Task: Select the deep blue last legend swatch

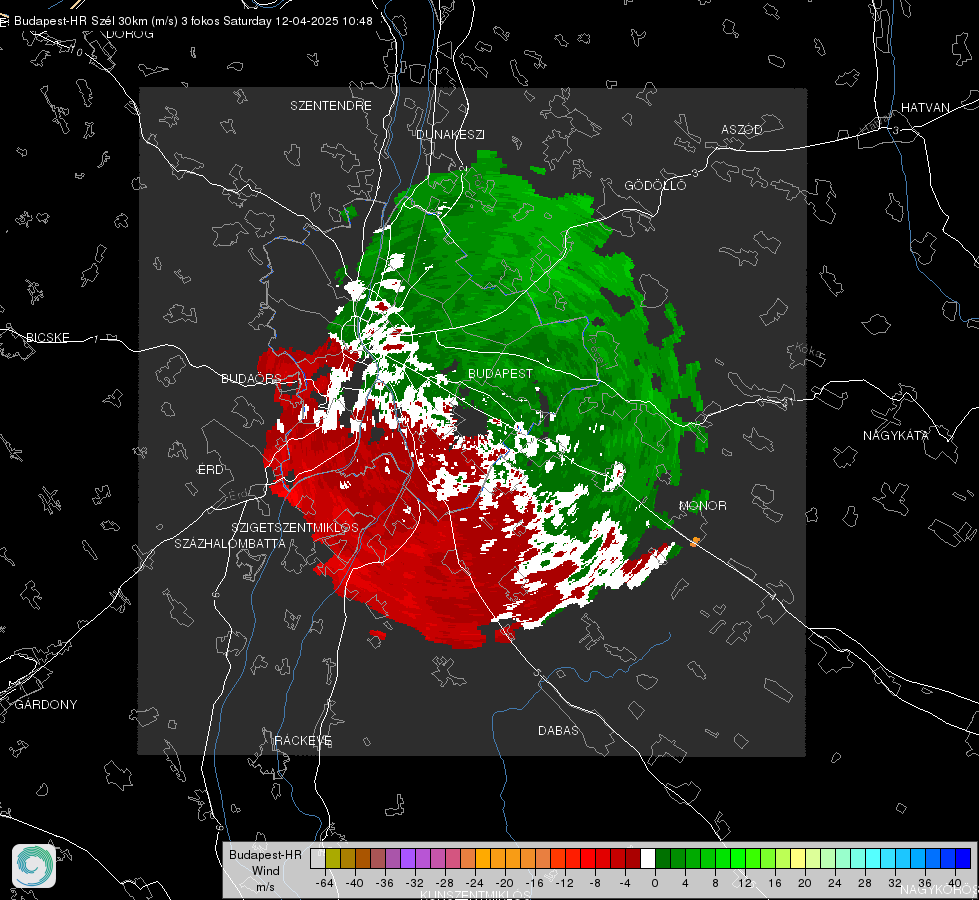Action: coord(963,858)
